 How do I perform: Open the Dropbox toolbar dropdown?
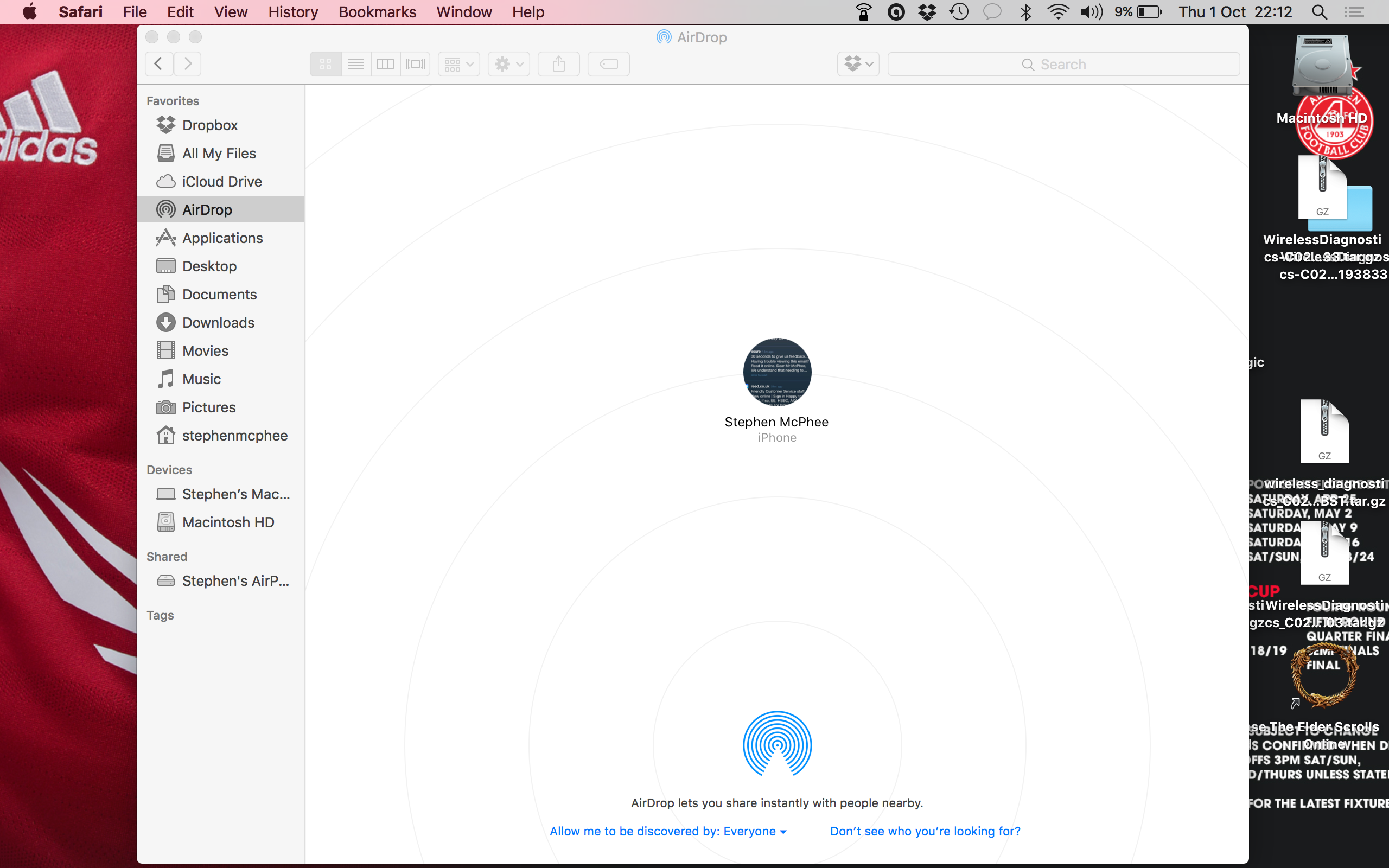click(x=858, y=63)
